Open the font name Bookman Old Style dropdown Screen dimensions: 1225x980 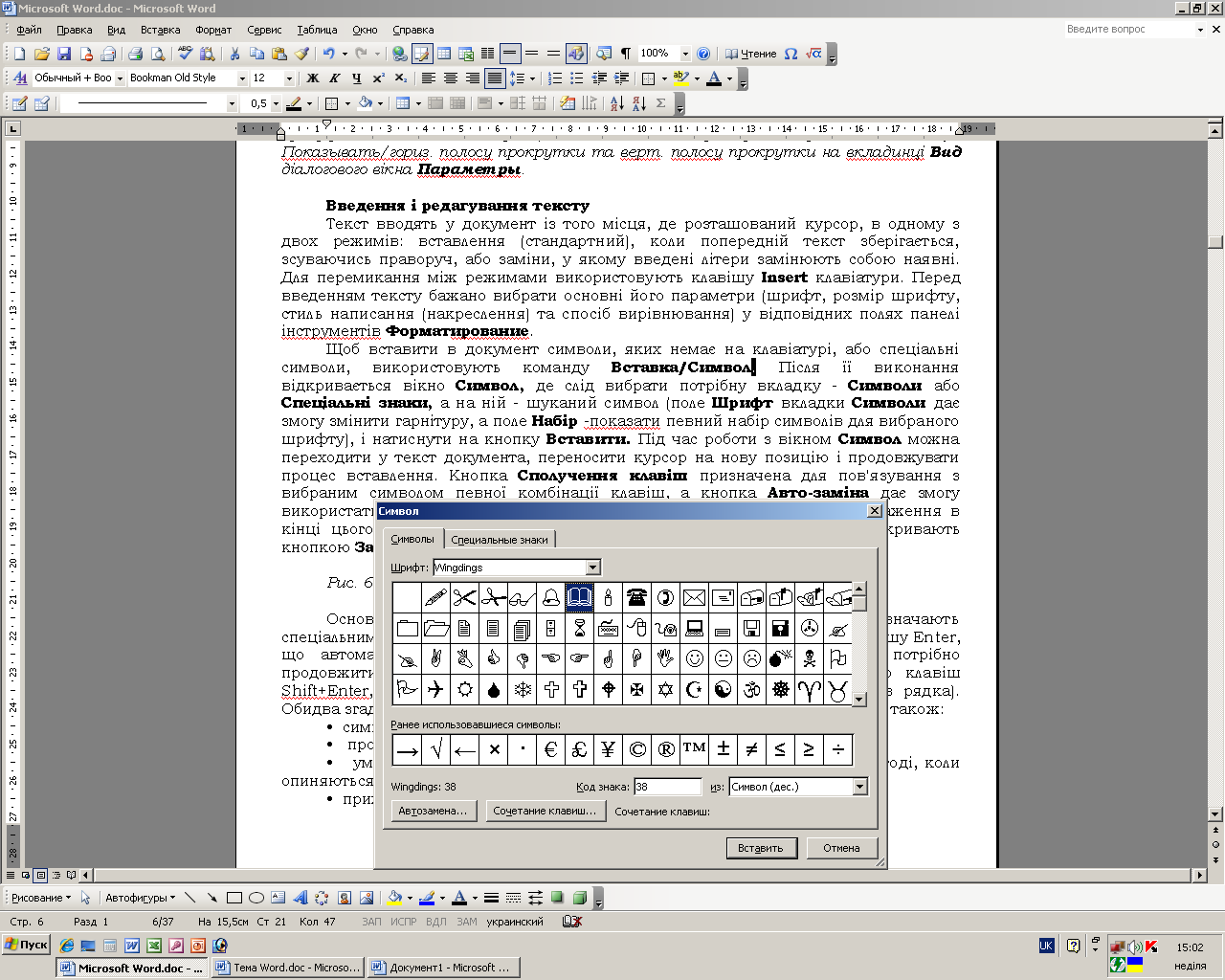[240, 78]
